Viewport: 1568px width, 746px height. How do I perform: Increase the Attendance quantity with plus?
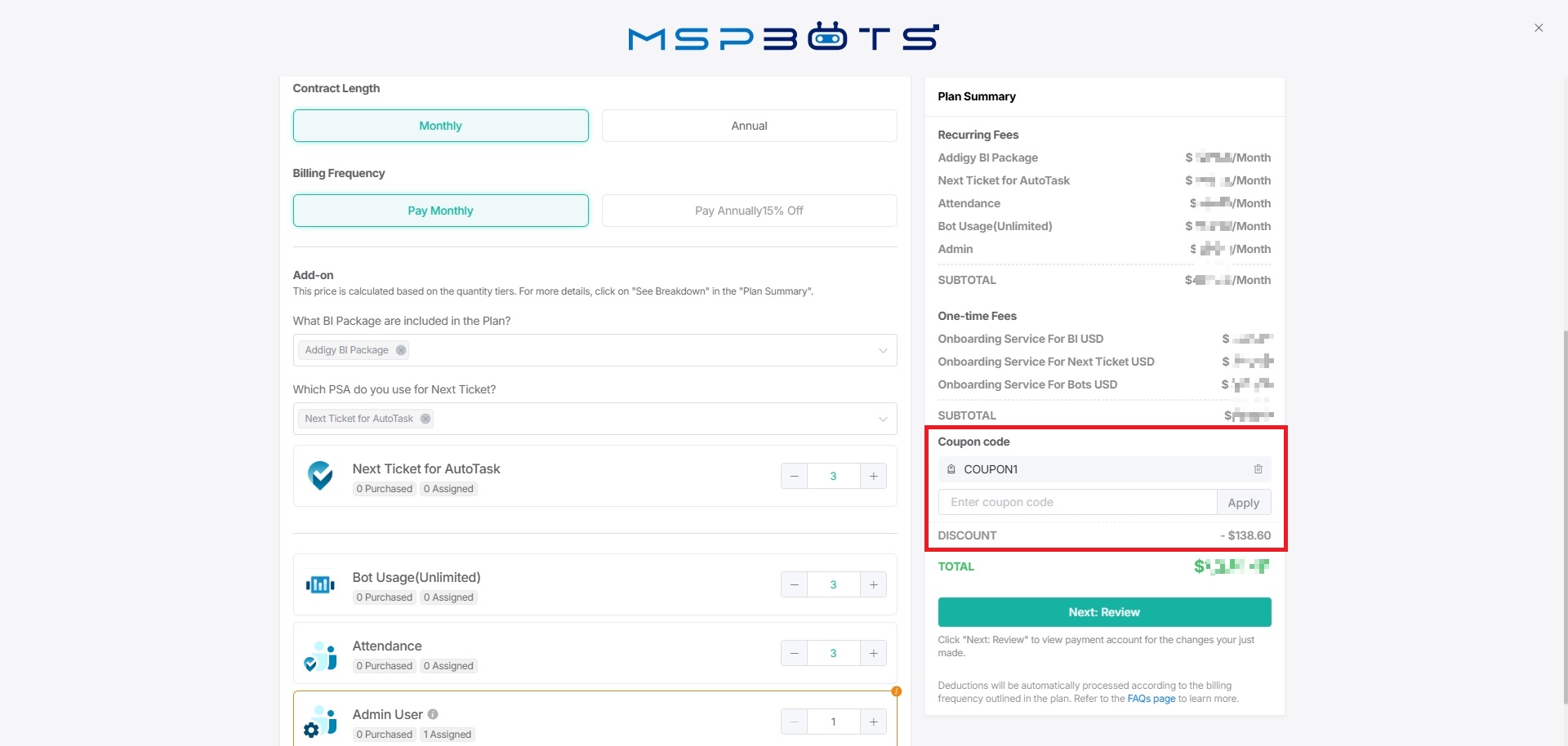(x=873, y=653)
